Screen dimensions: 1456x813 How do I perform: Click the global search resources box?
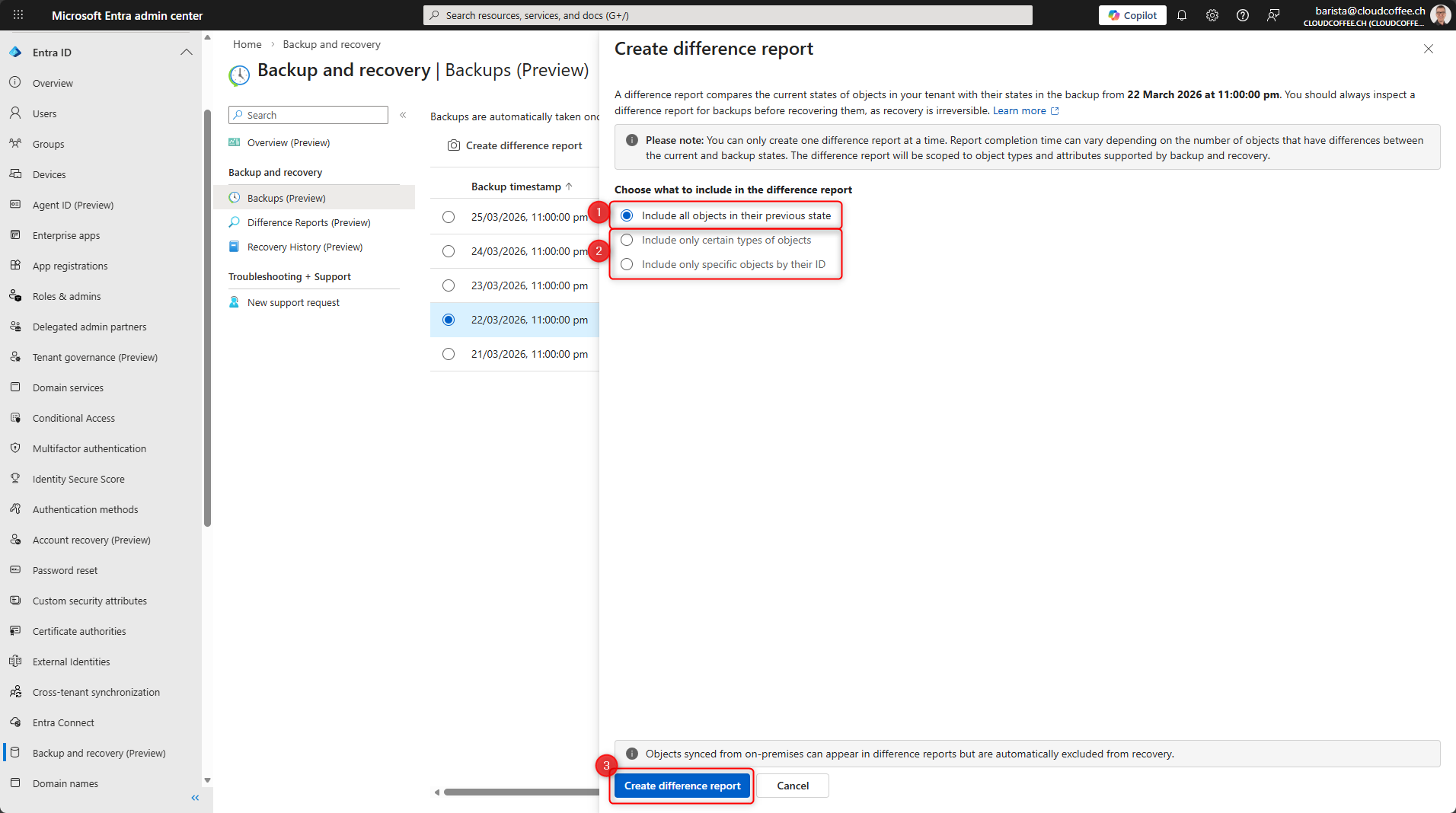pos(727,15)
